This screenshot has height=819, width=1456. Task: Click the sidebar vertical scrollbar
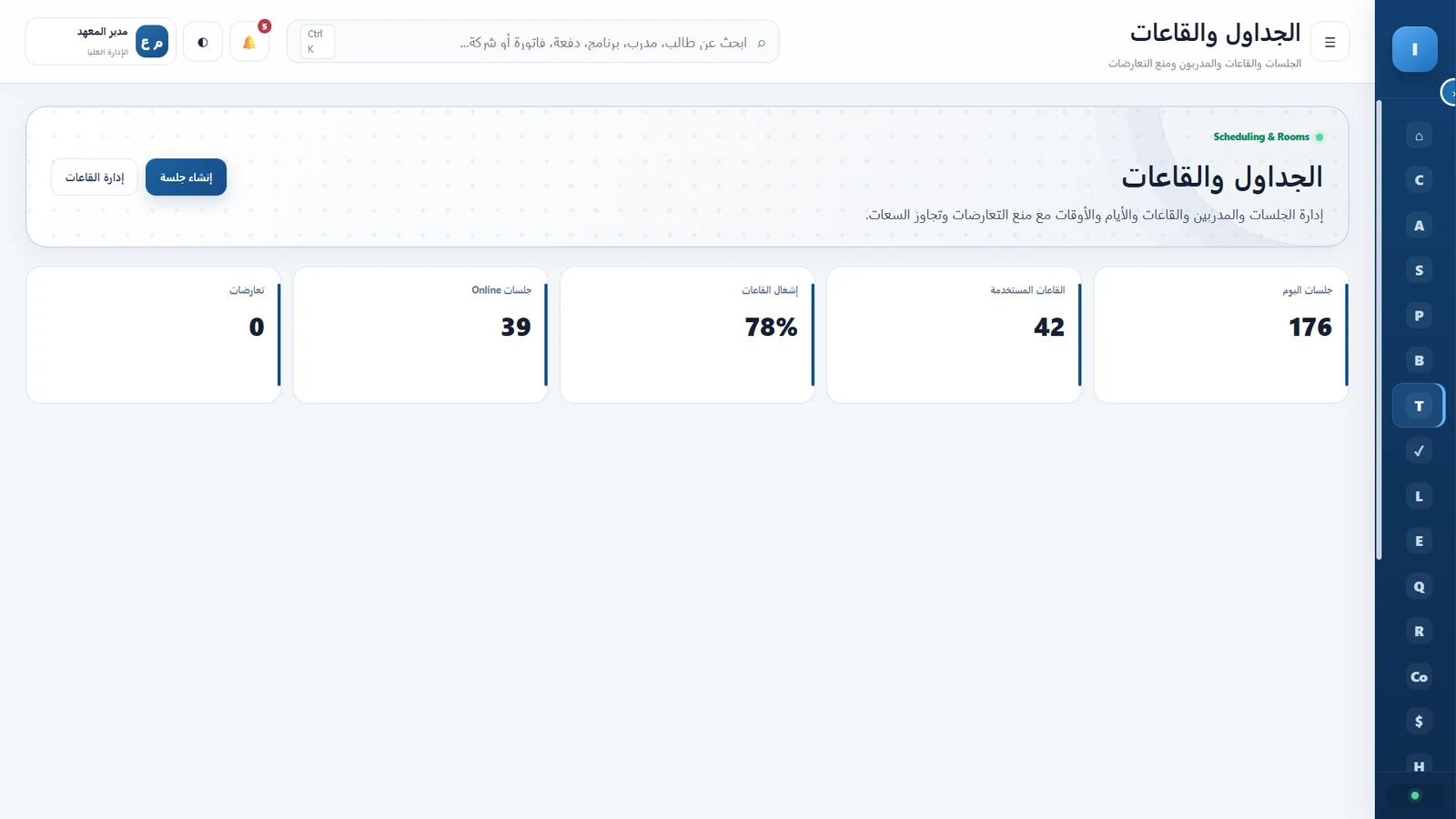click(1379, 329)
